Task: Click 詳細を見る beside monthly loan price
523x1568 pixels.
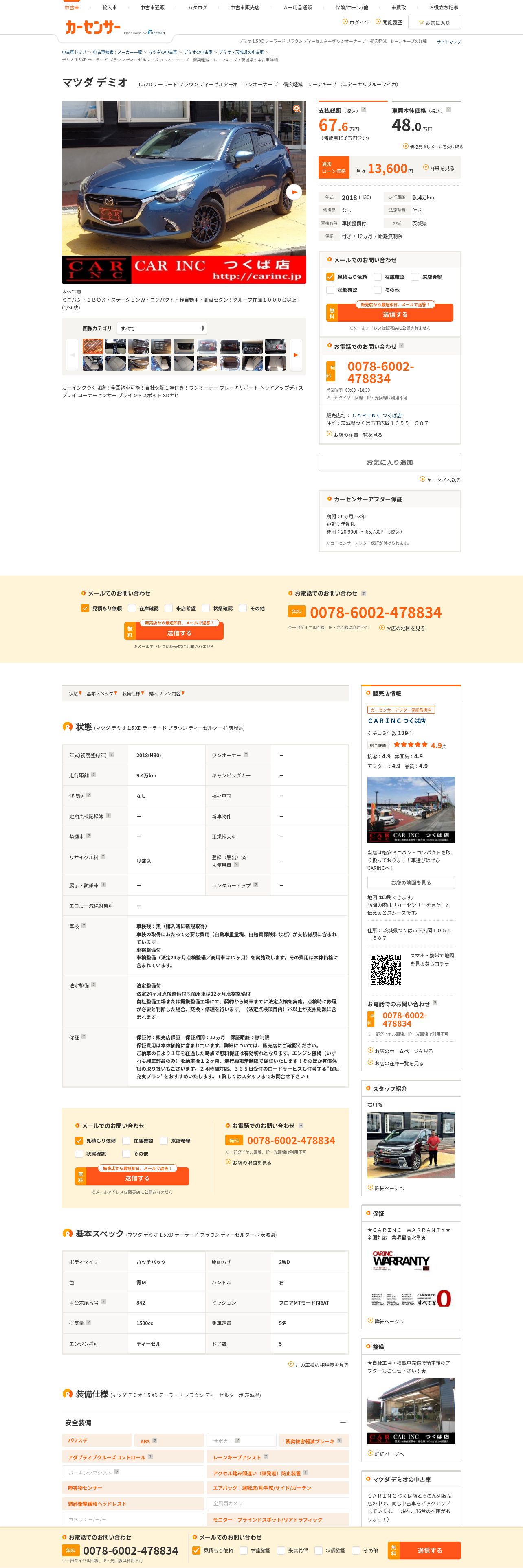Action: (x=439, y=168)
